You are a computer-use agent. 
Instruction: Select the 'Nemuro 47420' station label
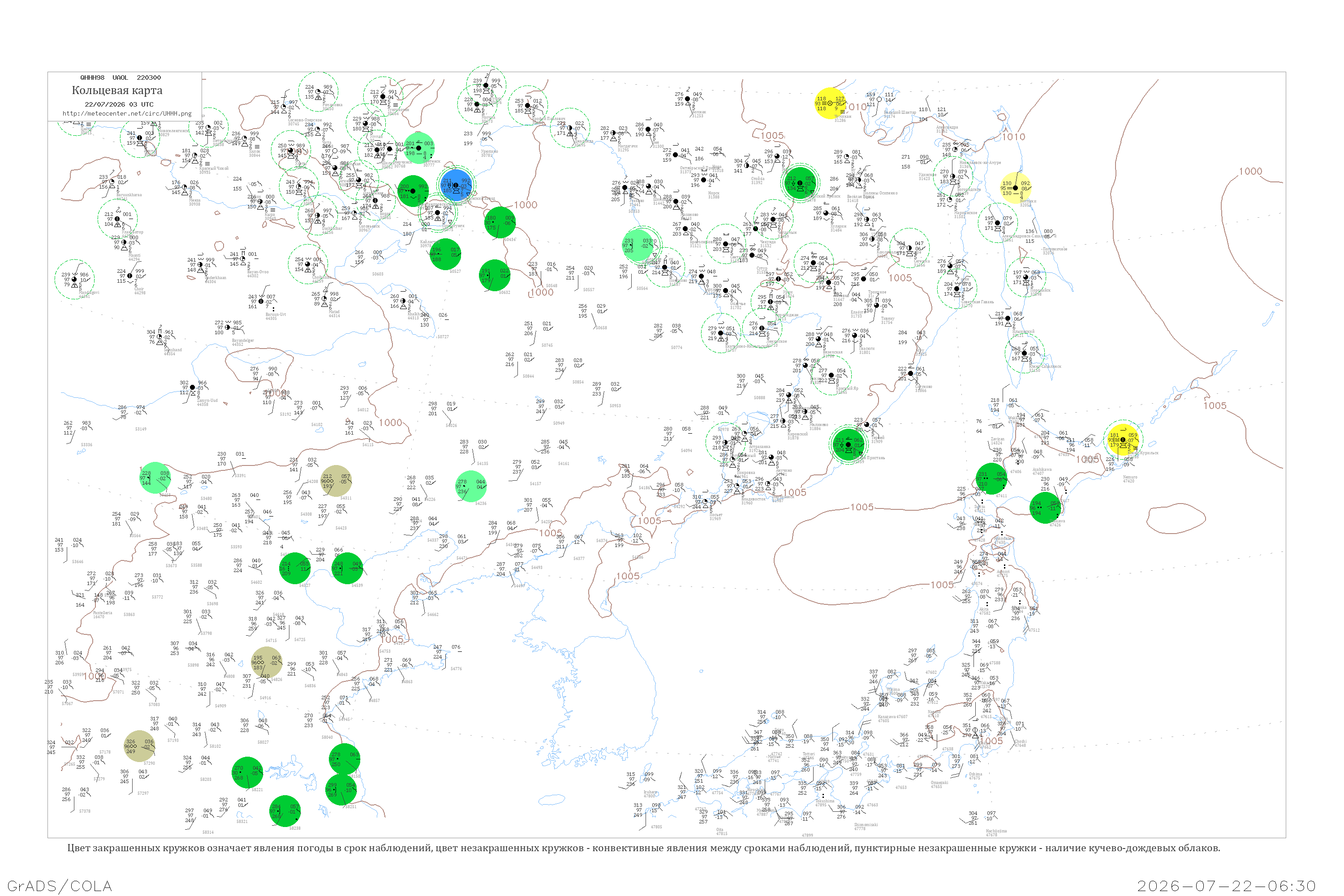[1130, 479]
